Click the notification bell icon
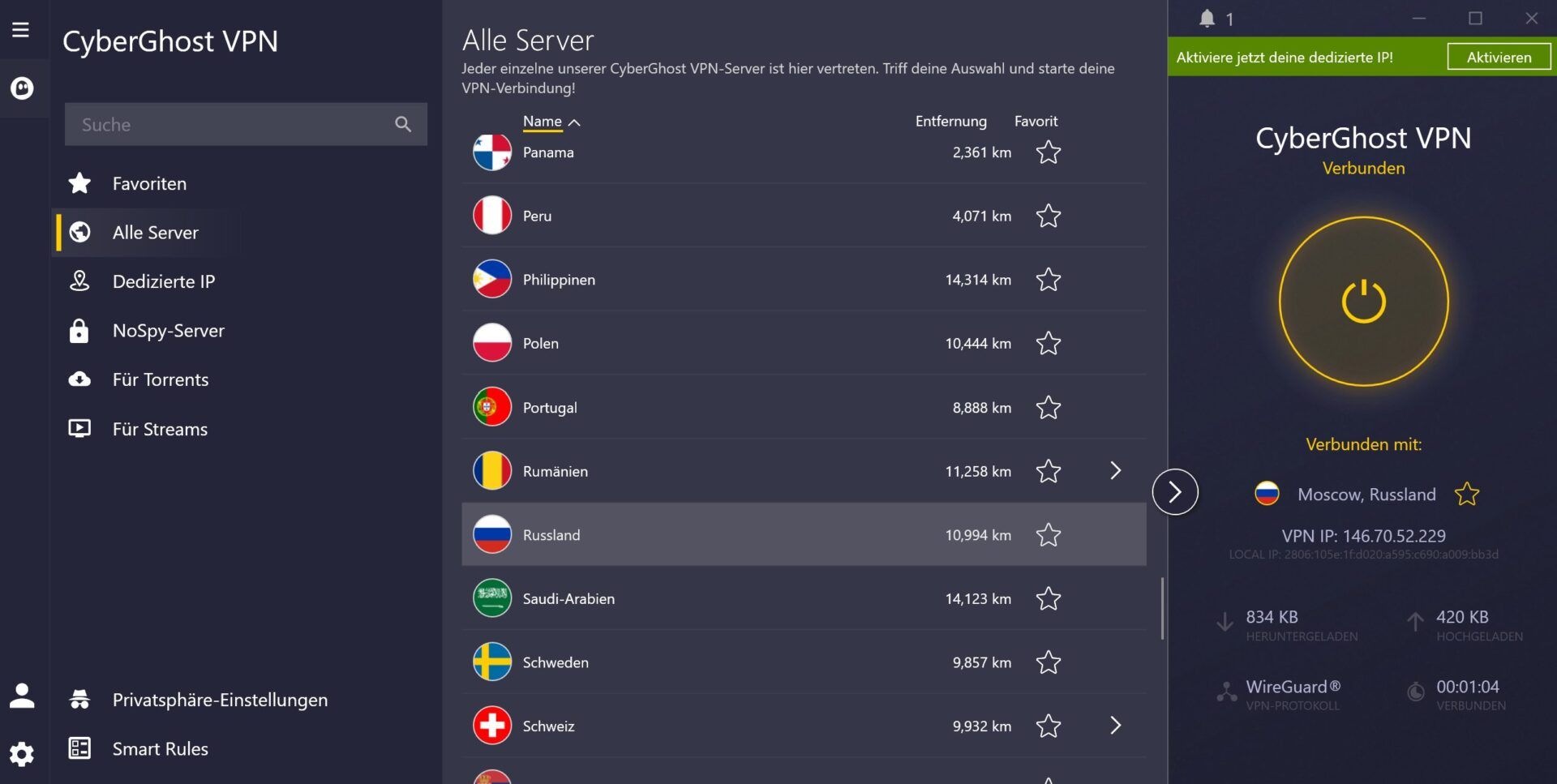The height and width of the screenshot is (784, 1557). pos(1207,19)
